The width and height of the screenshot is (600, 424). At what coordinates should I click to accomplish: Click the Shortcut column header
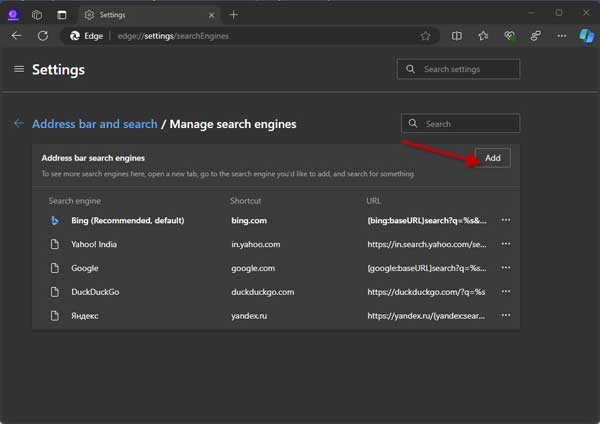click(245, 201)
